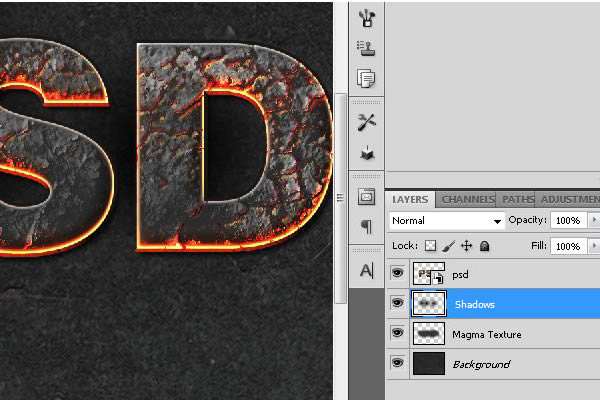Click the lock all padlock icon
The height and width of the screenshot is (400, 600).
pos(484,245)
